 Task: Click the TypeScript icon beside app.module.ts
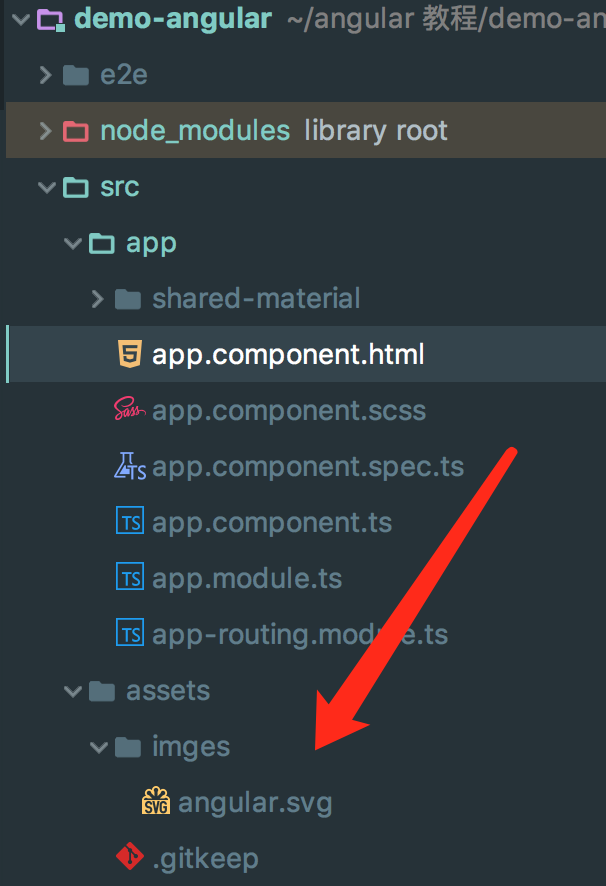[129, 578]
